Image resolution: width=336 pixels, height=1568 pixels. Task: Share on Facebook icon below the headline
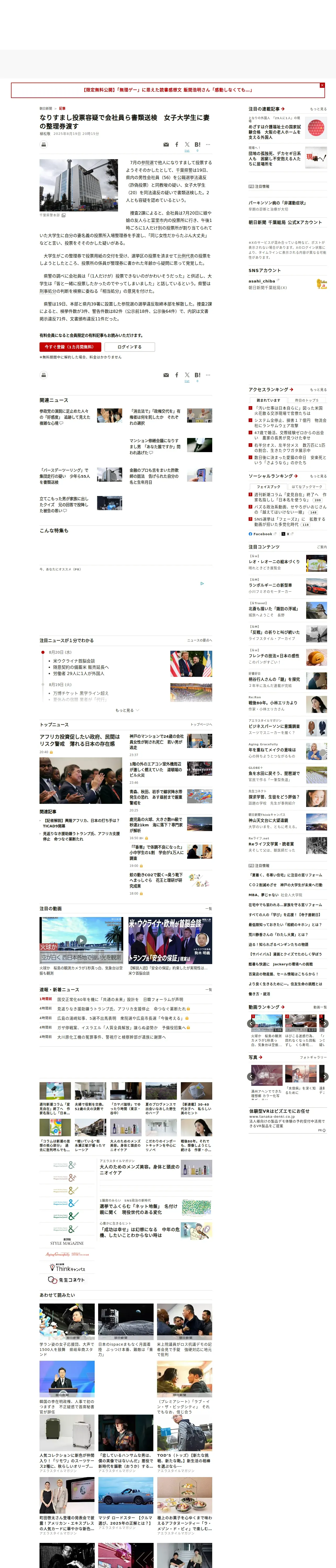pos(177,145)
